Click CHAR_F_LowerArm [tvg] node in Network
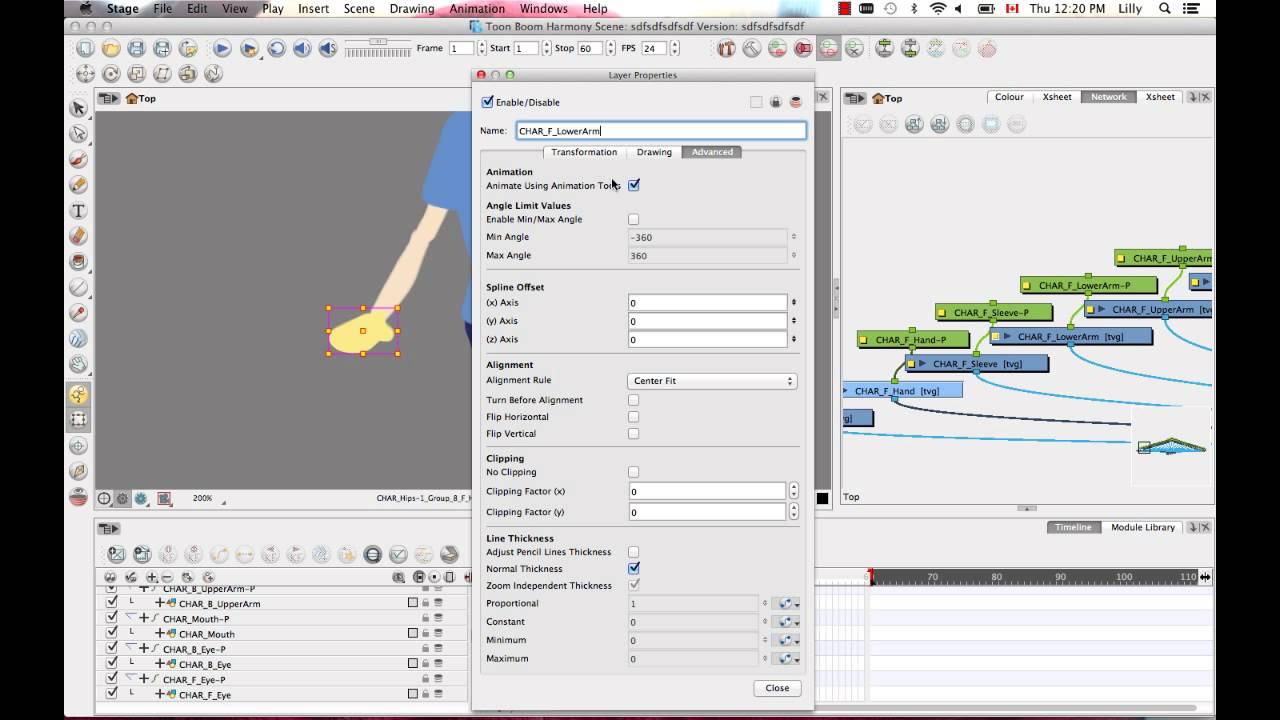 (1070, 337)
